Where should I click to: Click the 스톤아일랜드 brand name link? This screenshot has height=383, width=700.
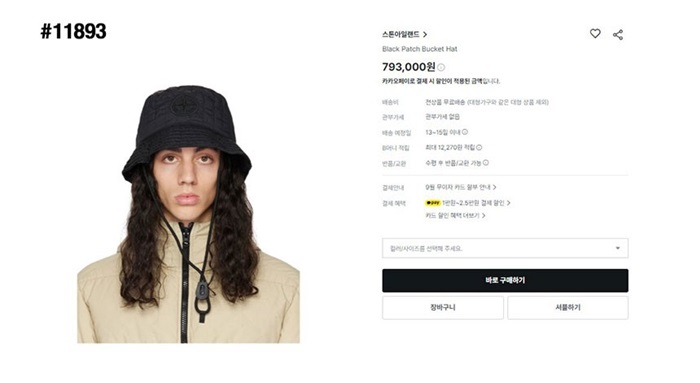tap(401, 34)
